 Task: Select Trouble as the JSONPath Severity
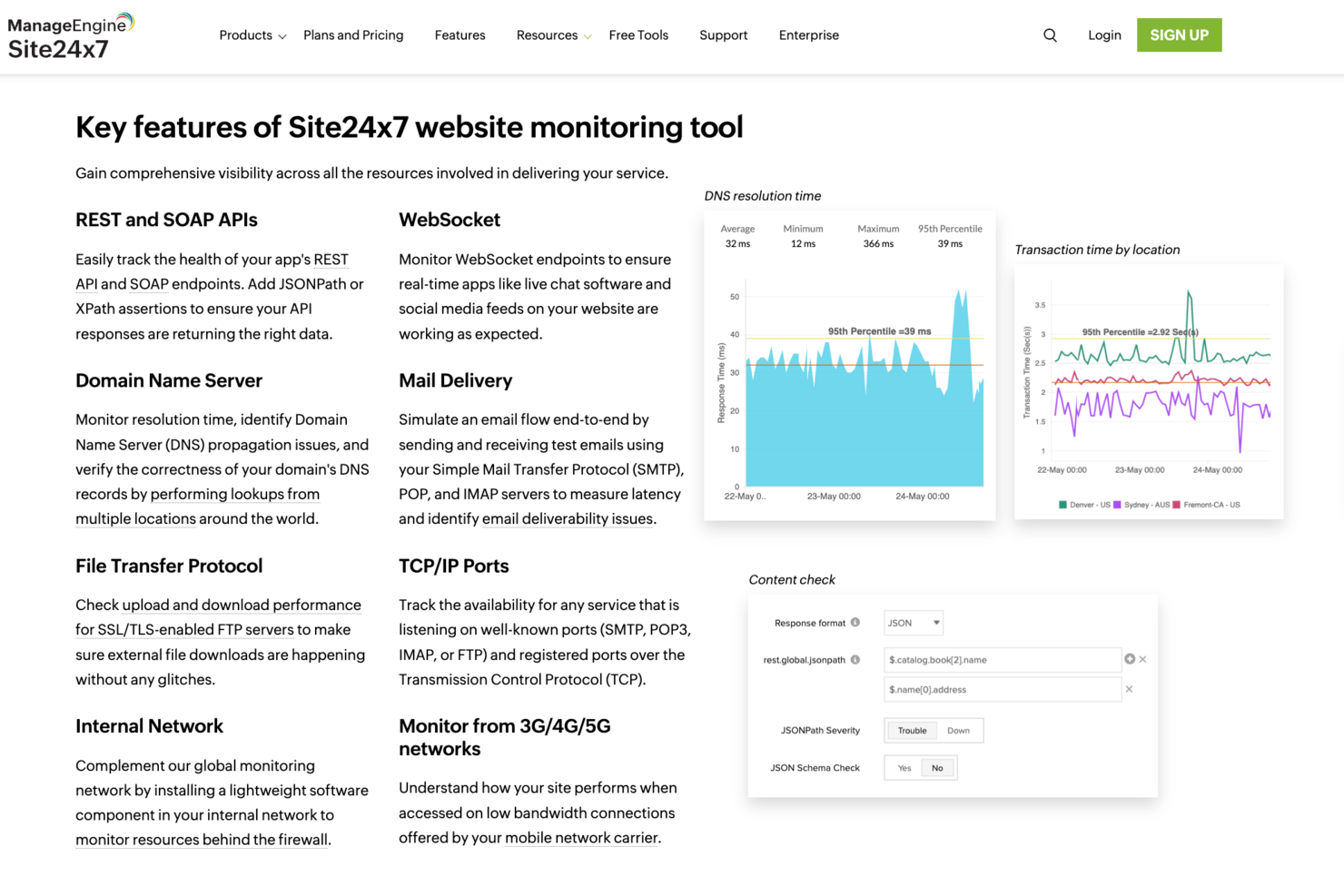pos(912,731)
